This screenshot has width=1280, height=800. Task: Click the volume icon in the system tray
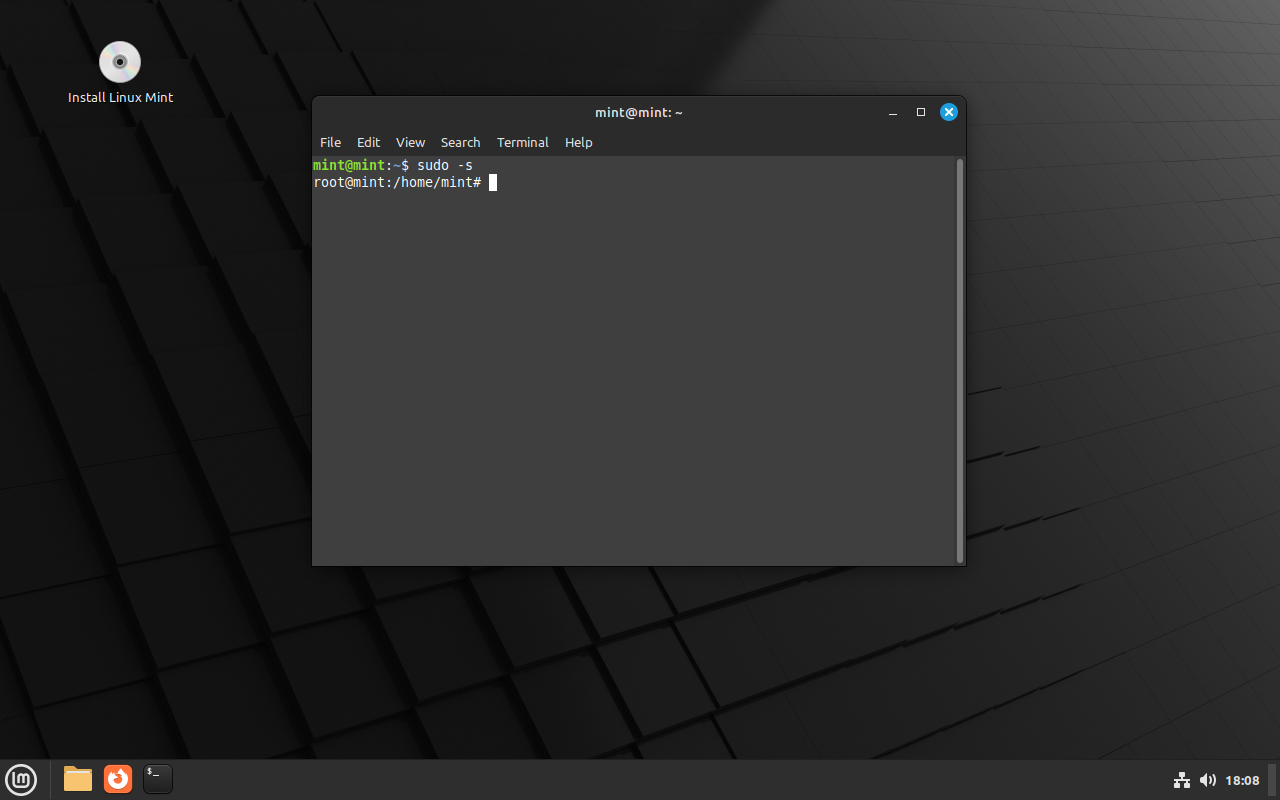pos(1208,780)
